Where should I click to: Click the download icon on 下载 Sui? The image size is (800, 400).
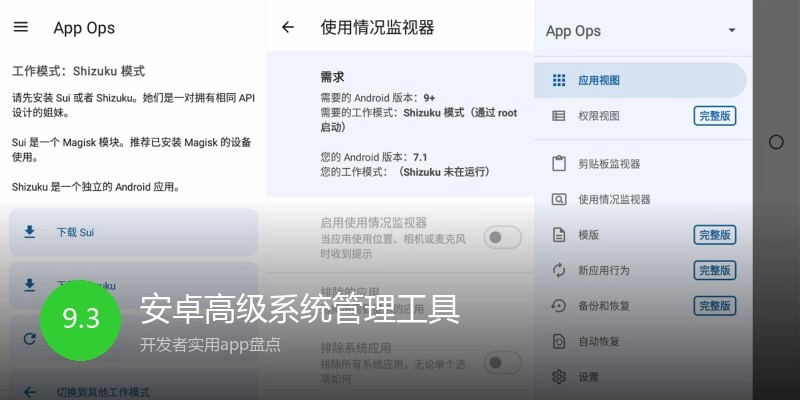tap(30, 232)
